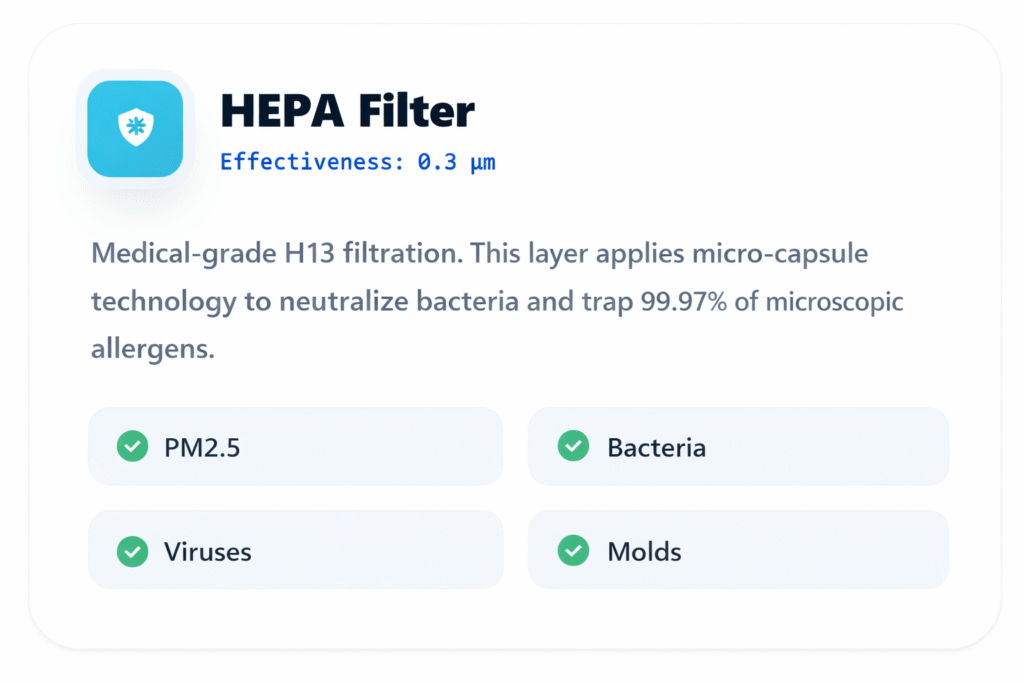Click the "0.3 μm" value
This screenshot has height=683, width=1024.
[457, 162]
